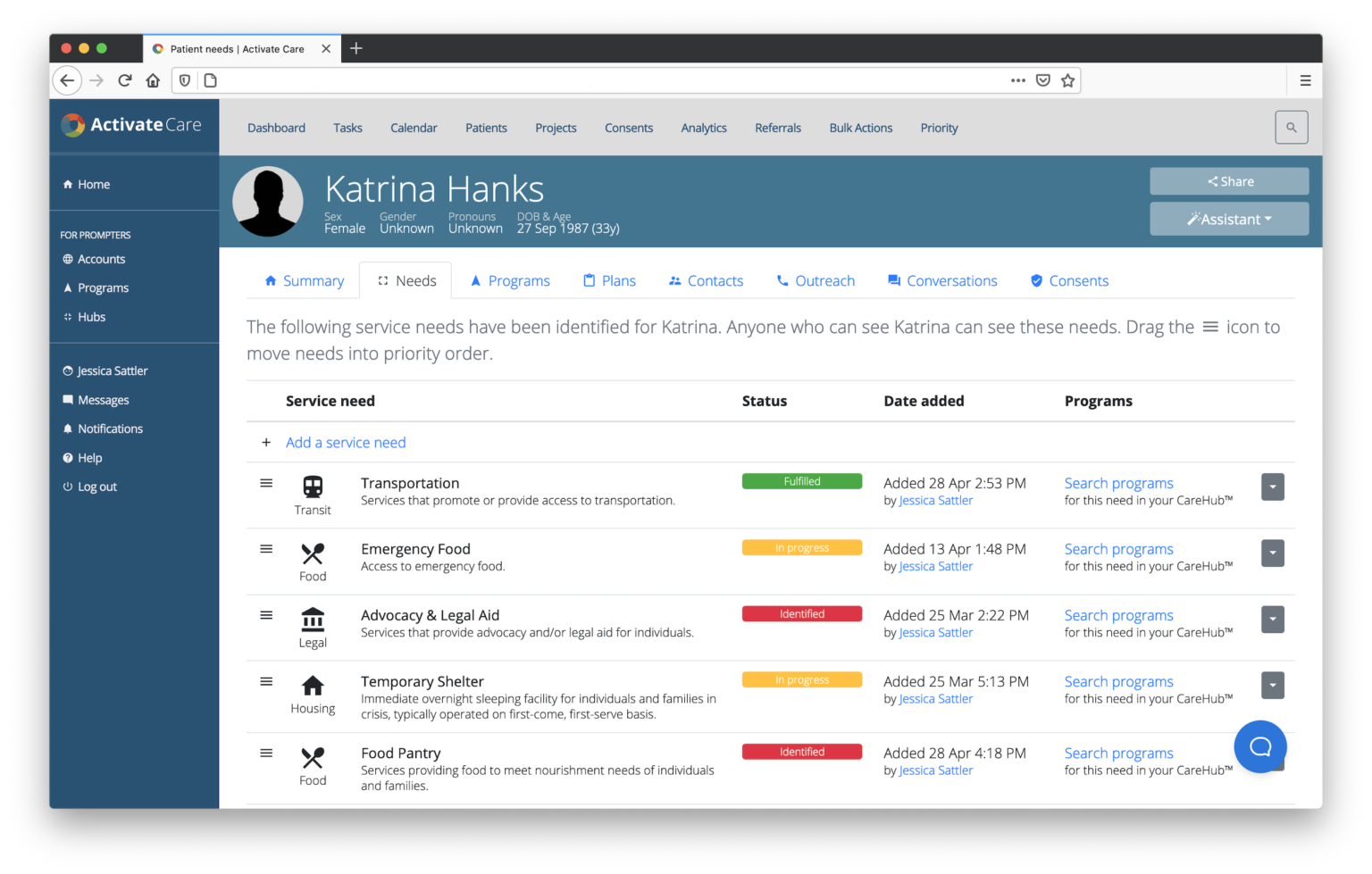1372x874 pixels.
Task: Click the Transit service need icon
Action: click(313, 487)
